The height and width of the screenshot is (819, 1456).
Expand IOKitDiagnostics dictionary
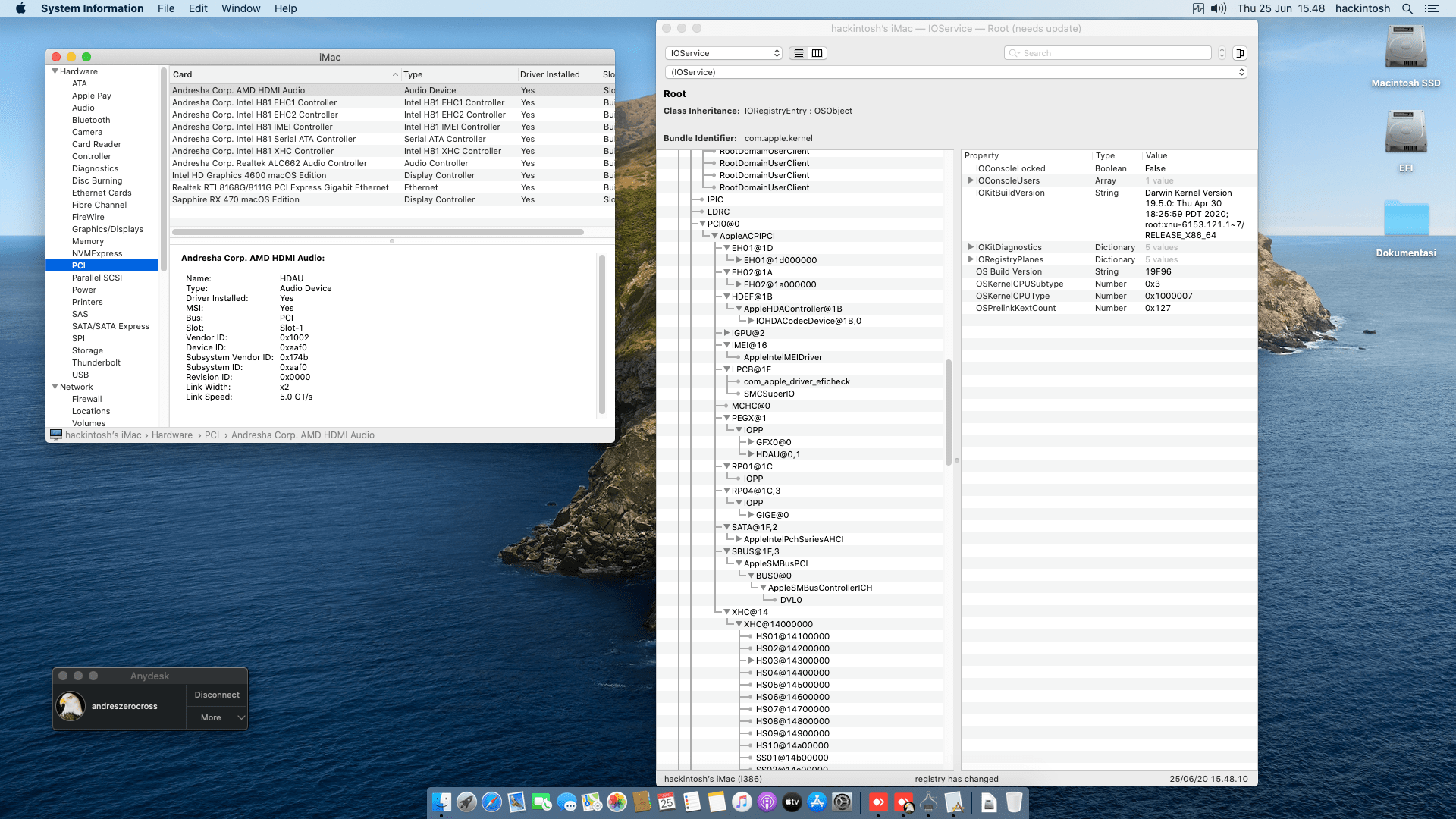pyautogui.click(x=971, y=247)
